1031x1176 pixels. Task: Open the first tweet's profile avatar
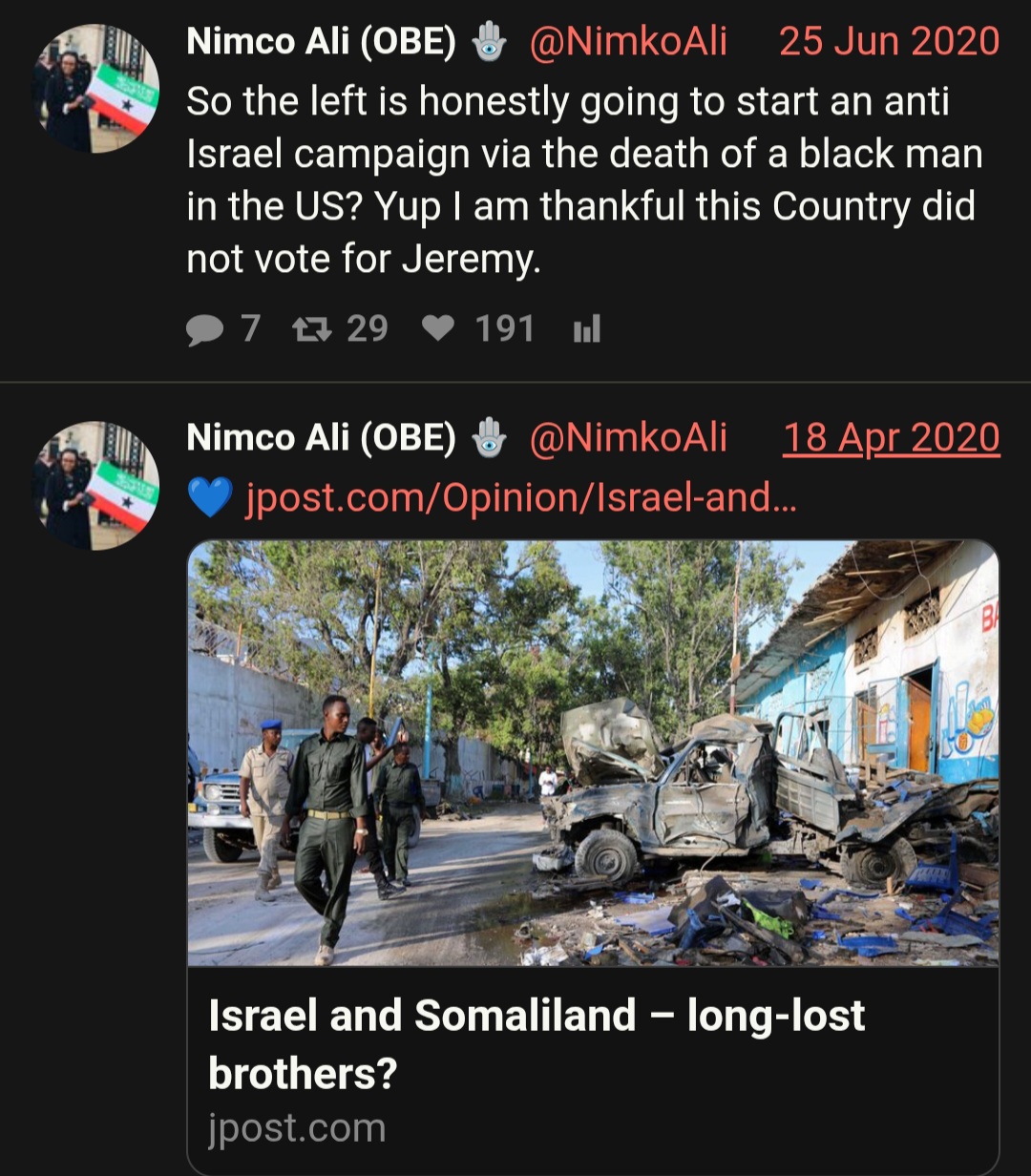(x=95, y=89)
